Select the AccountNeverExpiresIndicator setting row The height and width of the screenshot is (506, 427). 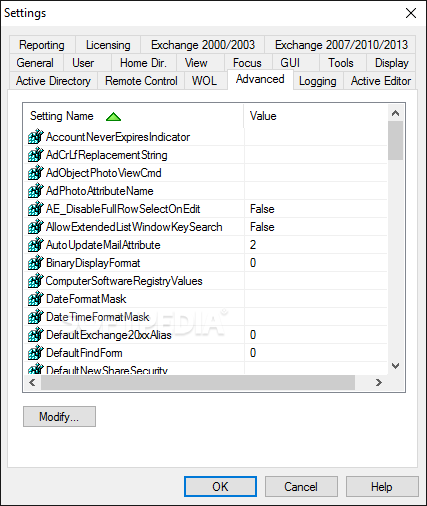[x=206, y=137]
